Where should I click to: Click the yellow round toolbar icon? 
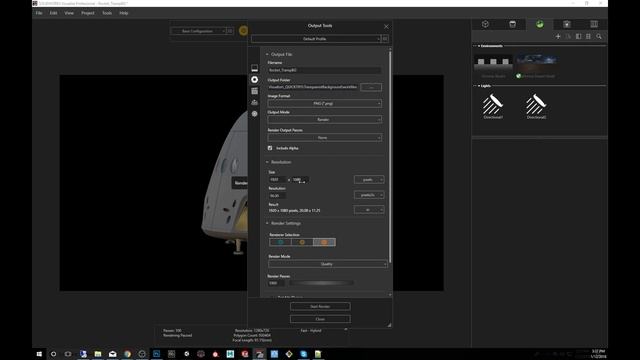[243, 31]
